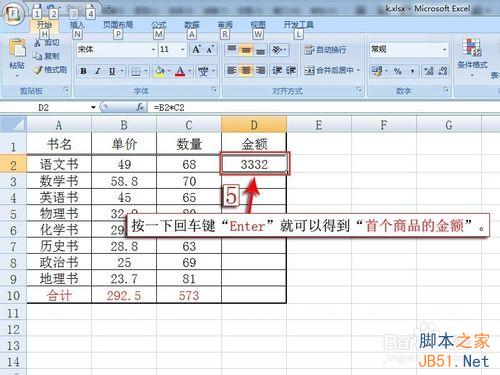The image size is (500, 375).
Task: Open Clipboard group dialog launcher
Action: (66, 90)
